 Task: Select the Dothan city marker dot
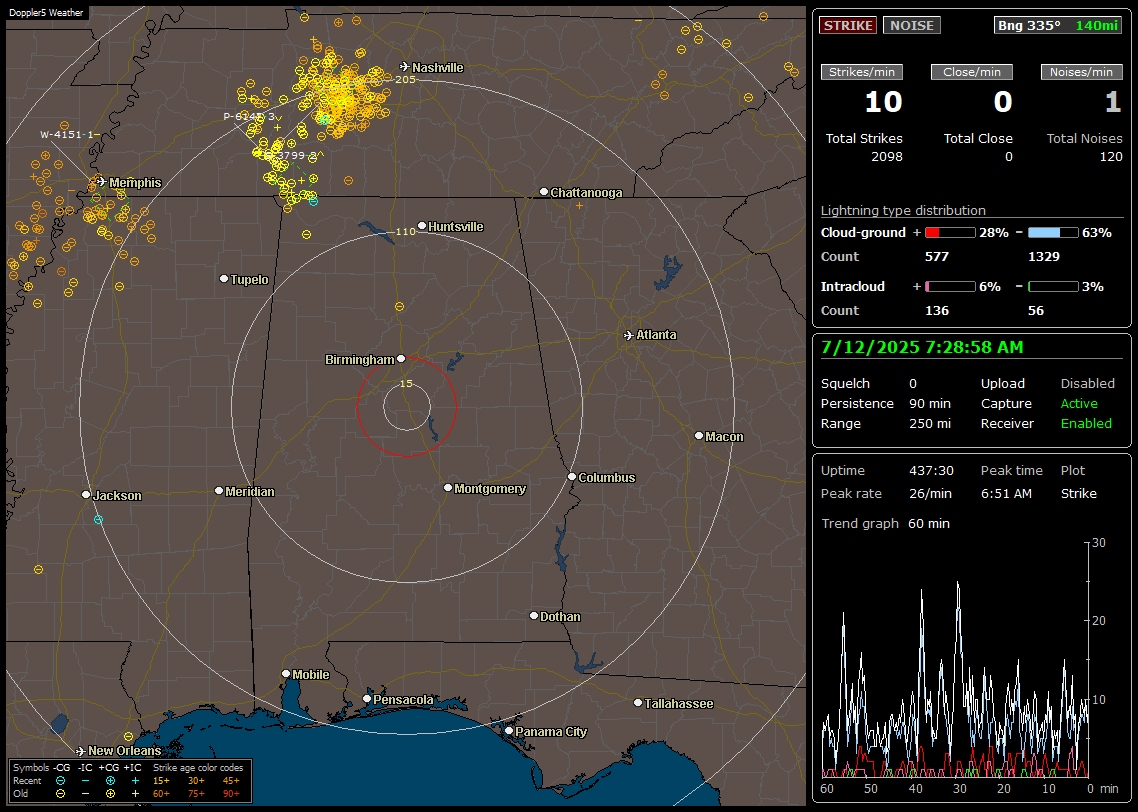pos(533,615)
